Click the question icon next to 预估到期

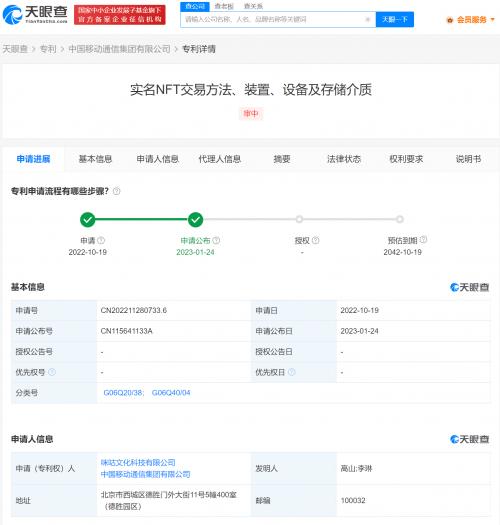pos(423,240)
